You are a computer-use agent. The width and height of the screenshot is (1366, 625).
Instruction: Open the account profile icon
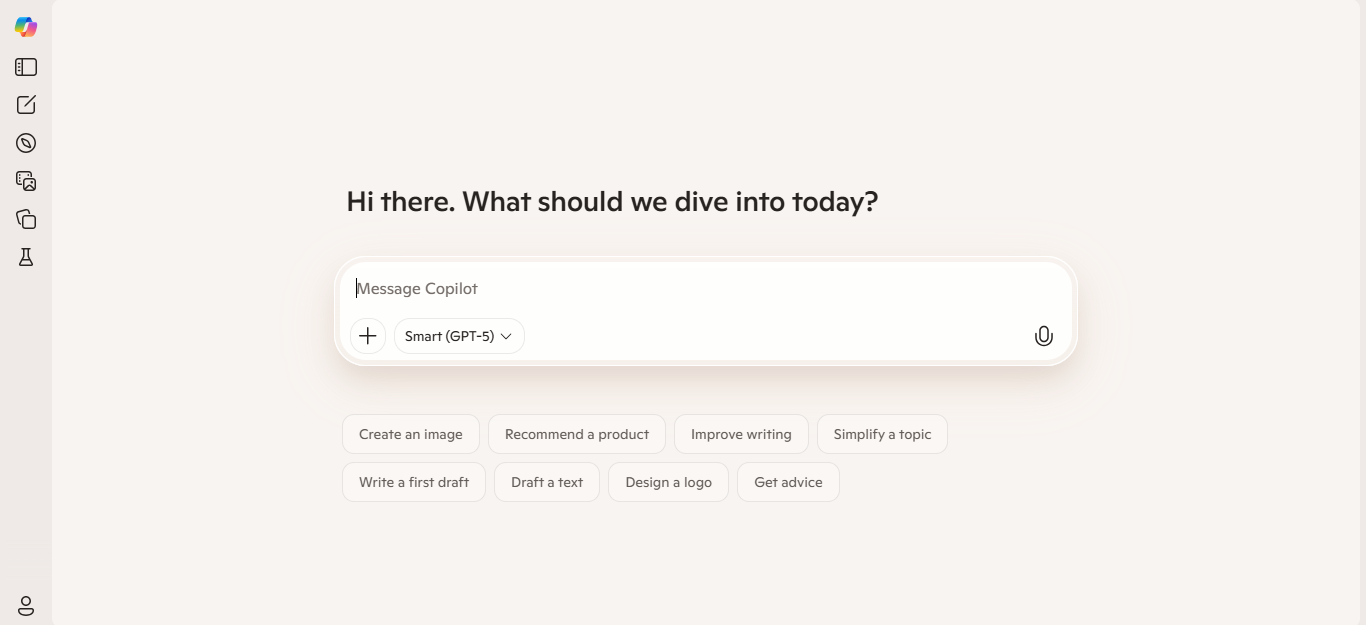coord(26,605)
